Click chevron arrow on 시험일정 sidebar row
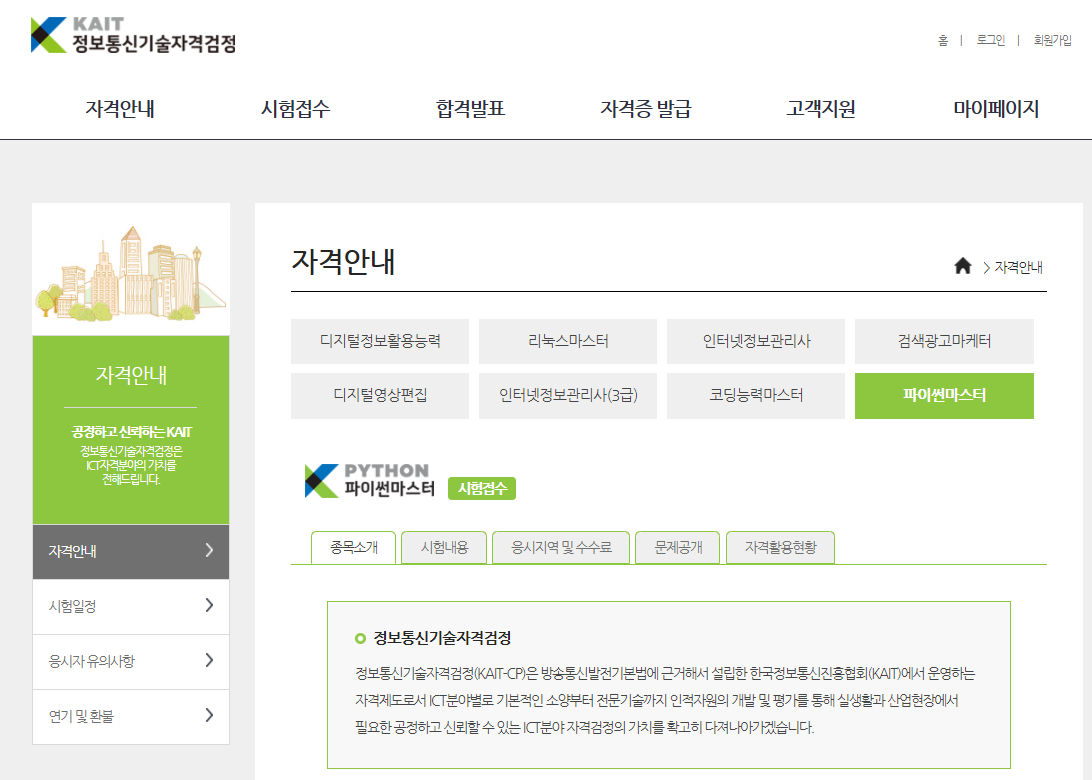 click(209, 606)
